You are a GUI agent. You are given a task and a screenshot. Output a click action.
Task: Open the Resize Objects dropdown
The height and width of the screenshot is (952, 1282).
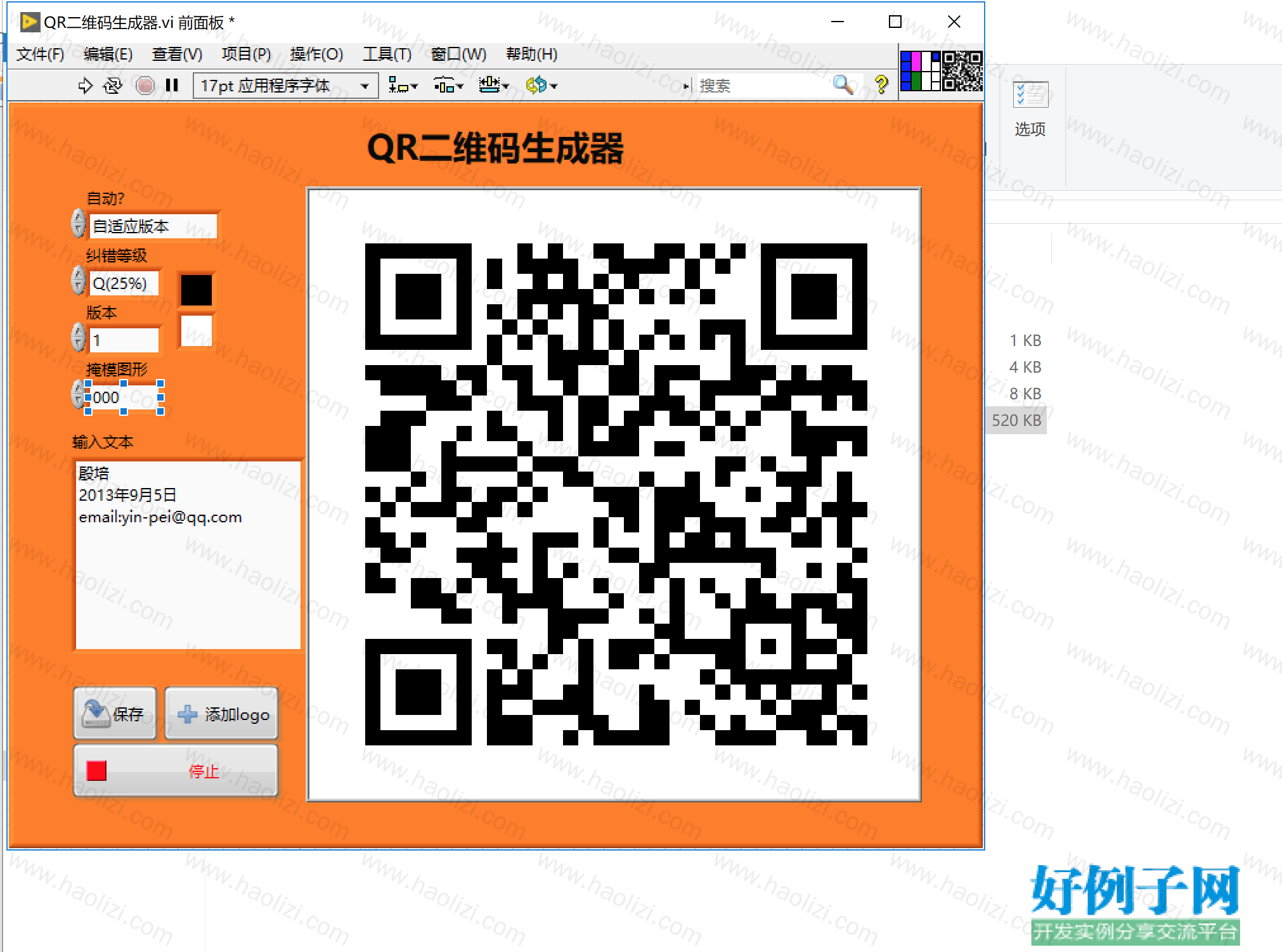coord(494,85)
